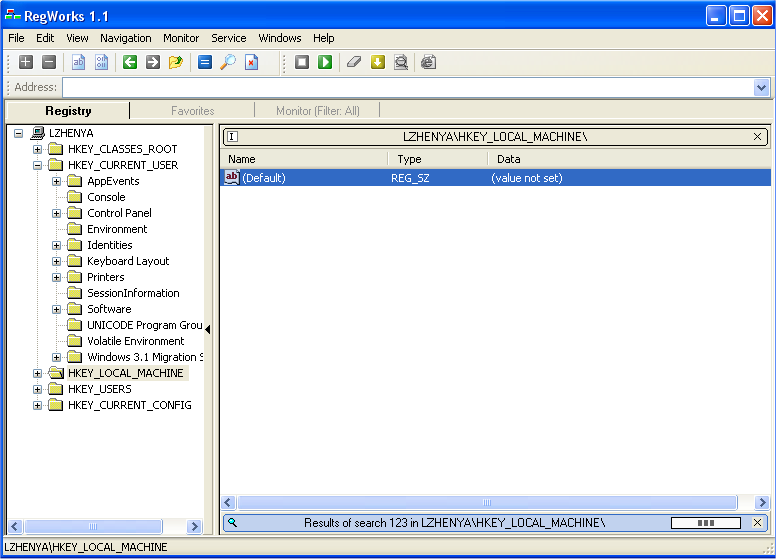Click the 'ab' icon of (Default) value
Image resolution: width=776 pixels, height=559 pixels.
click(232, 177)
